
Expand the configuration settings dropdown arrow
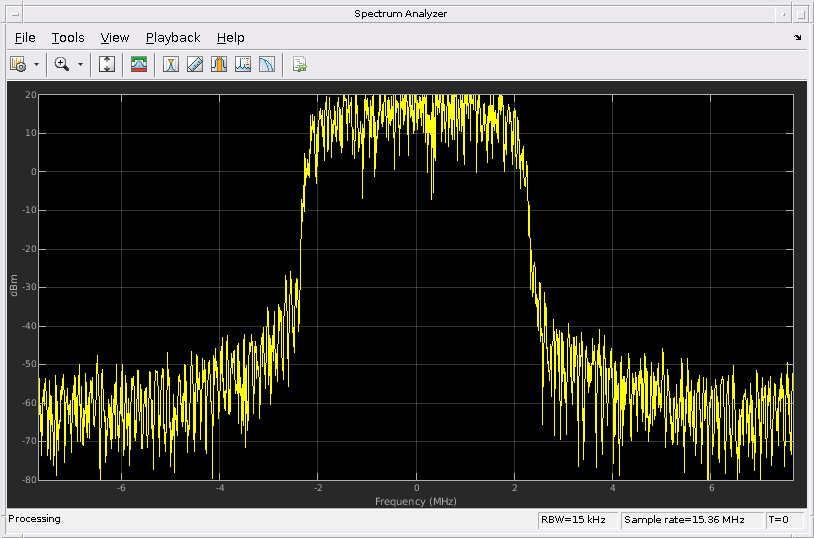[x=36, y=64]
